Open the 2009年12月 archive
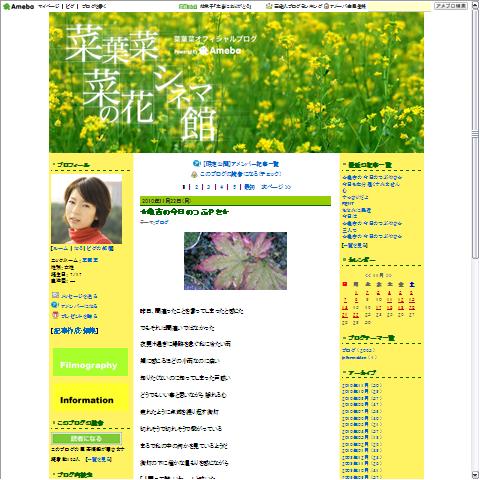Viewport: 480px width, 480px height. click(x=355, y=457)
